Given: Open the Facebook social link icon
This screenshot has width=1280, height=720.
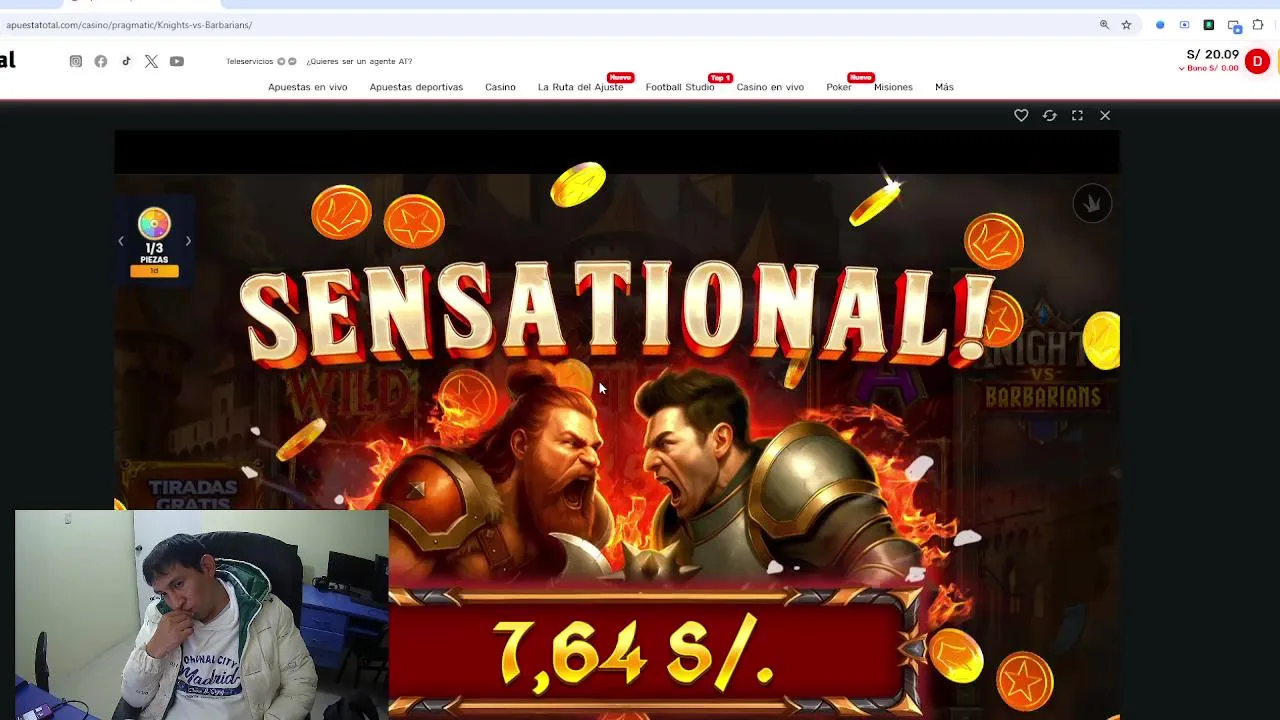Looking at the screenshot, I should pyautogui.click(x=101, y=61).
